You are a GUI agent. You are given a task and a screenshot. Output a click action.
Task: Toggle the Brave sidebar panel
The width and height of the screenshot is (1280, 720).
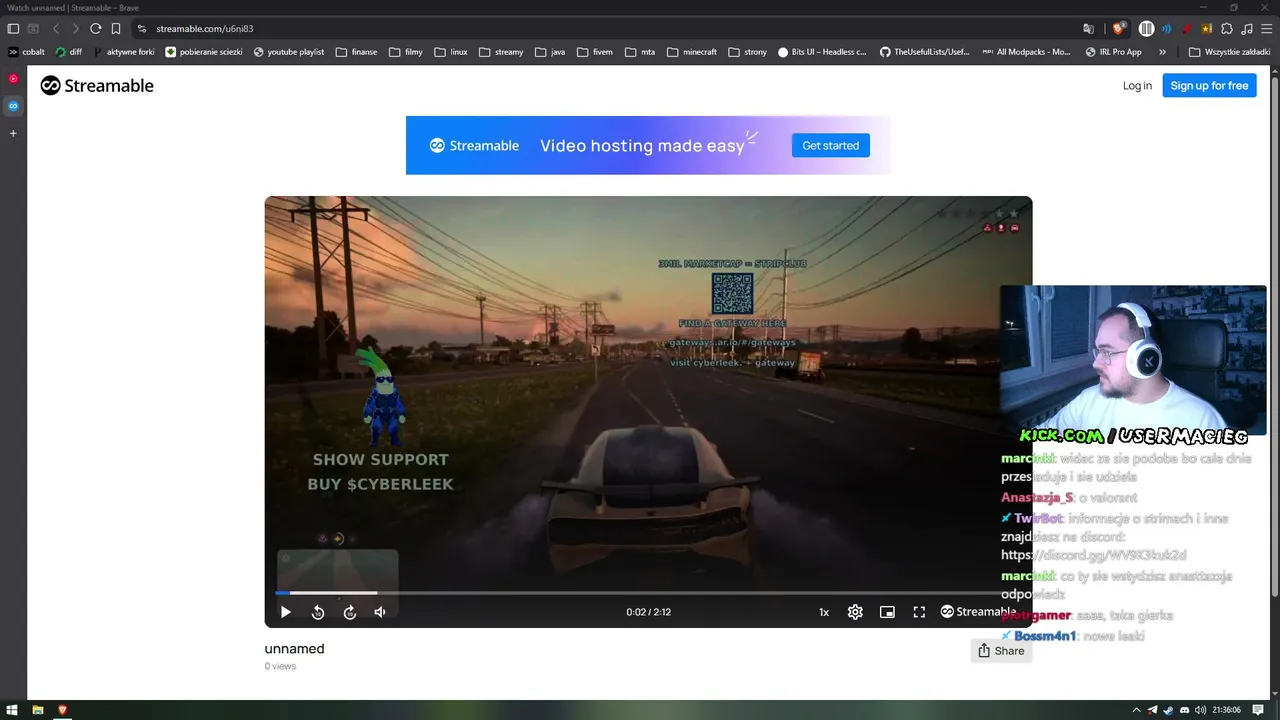click(13, 29)
